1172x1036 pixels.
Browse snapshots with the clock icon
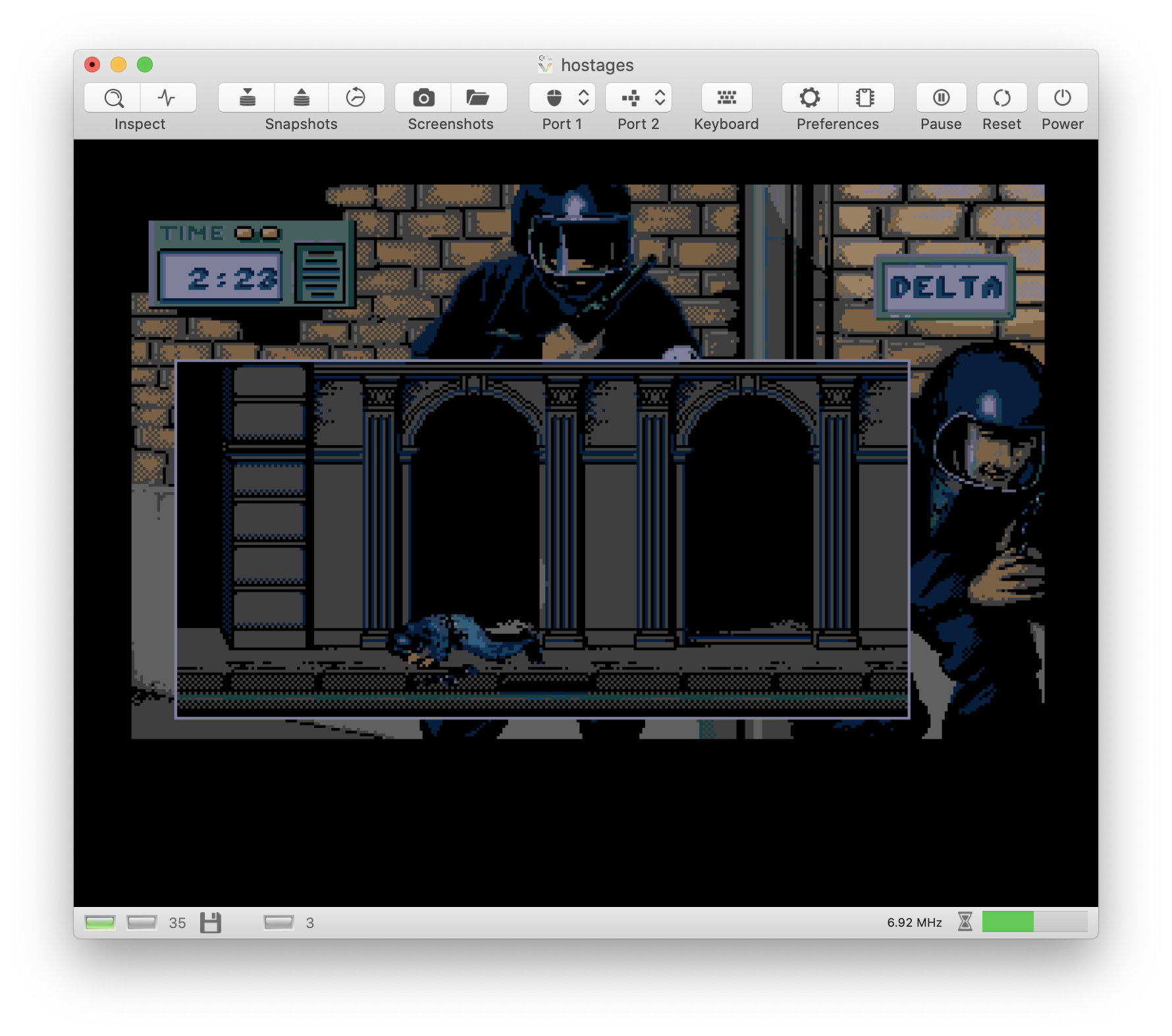click(356, 98)
